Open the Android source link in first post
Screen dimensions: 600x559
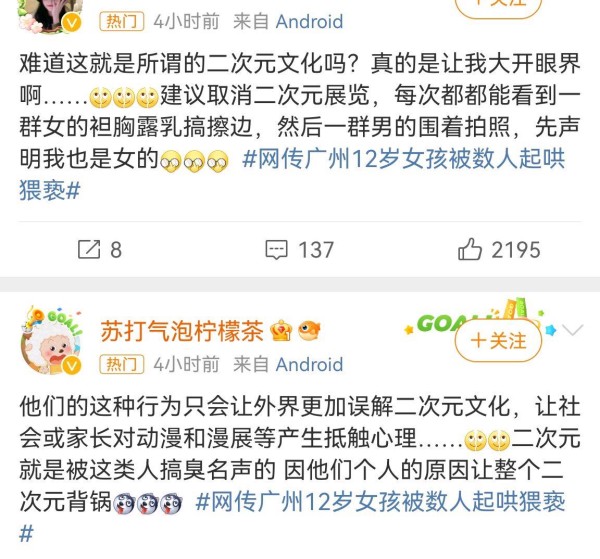pyautogui.click(x=309, y=21)
